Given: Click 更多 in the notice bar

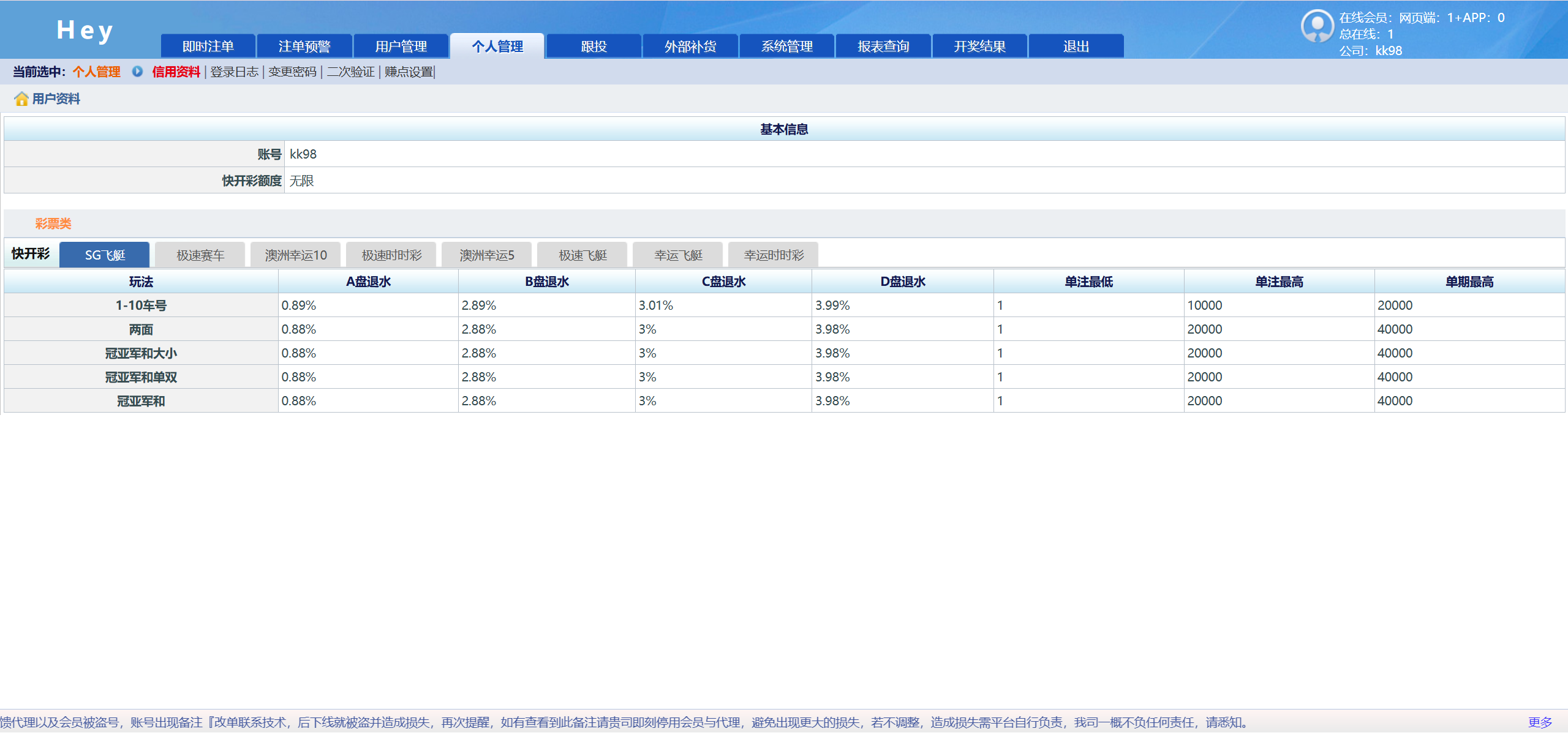Looking at the screenshot, I should pyautogui.click(x=1540, y=722).
